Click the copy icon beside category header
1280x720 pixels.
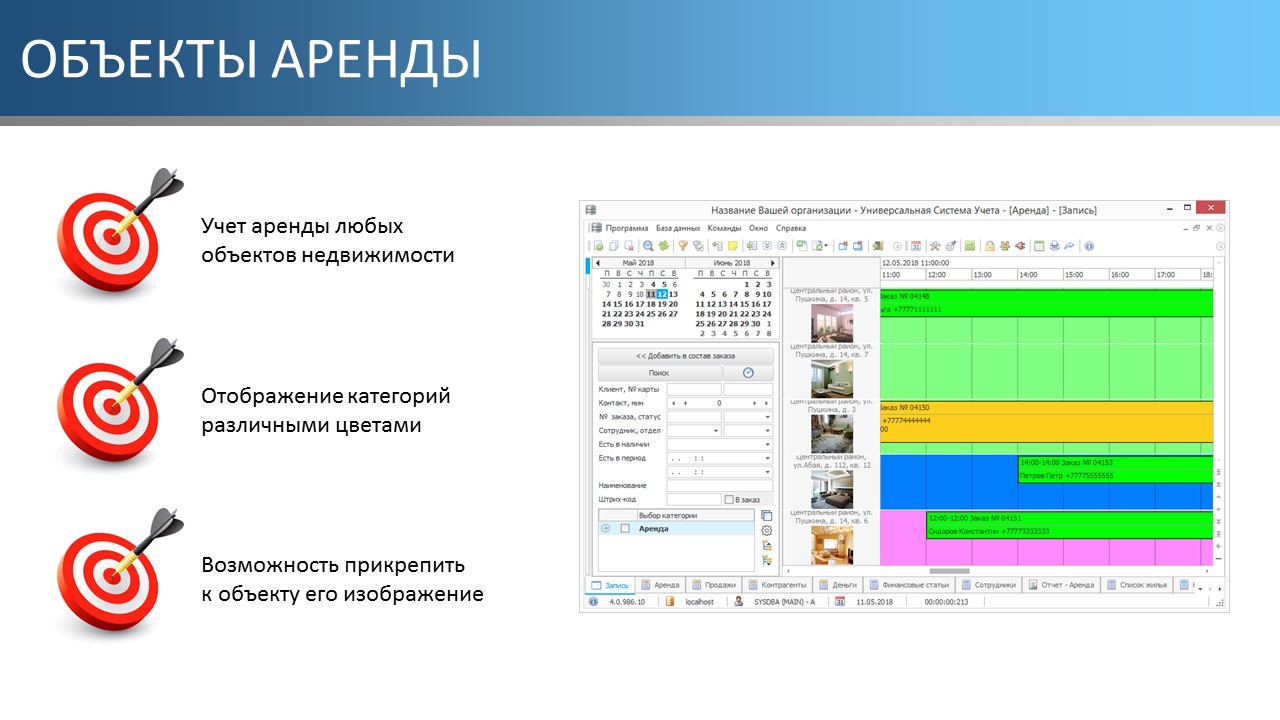tap(767, 516)
